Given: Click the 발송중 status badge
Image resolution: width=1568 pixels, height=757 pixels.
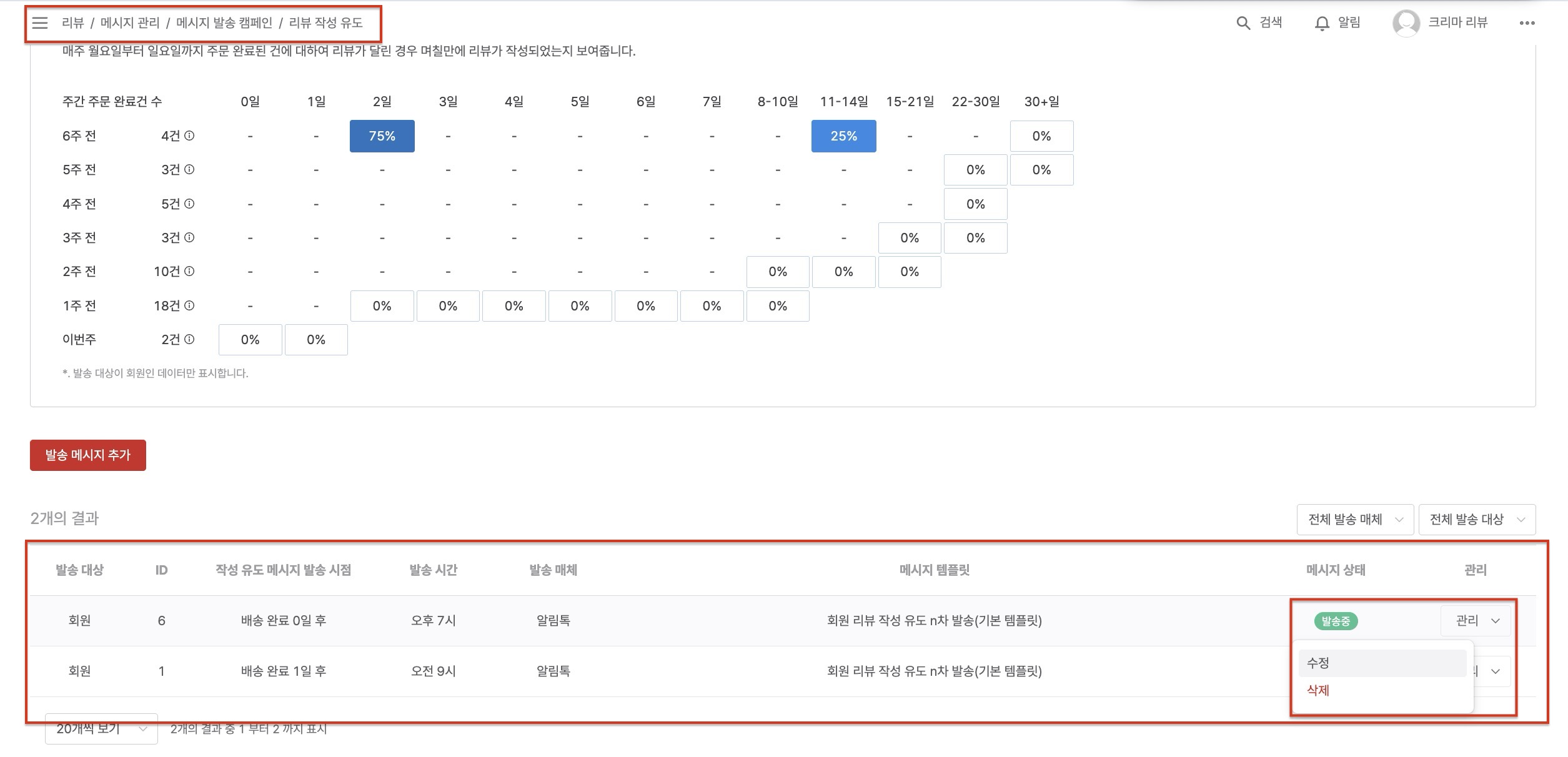Looking at the screenshot, I should pyautogui.click(x=1336, y=621).
